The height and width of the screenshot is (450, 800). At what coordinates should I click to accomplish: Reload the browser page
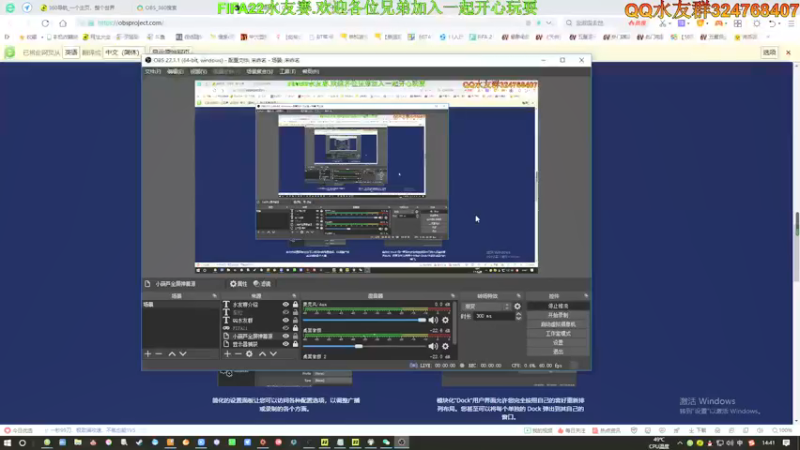[x=45, y=23]
